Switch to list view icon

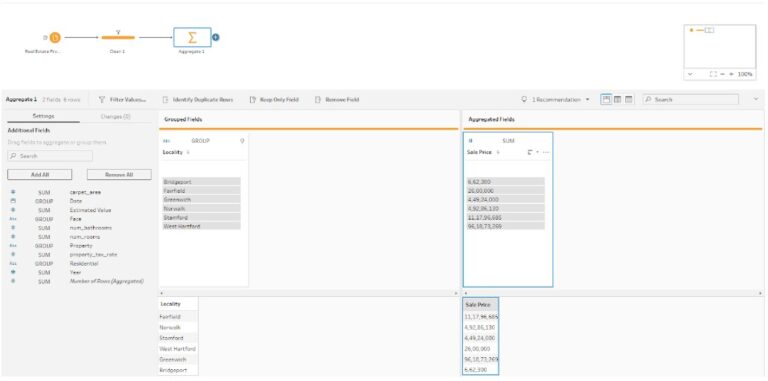click(628, 99)
